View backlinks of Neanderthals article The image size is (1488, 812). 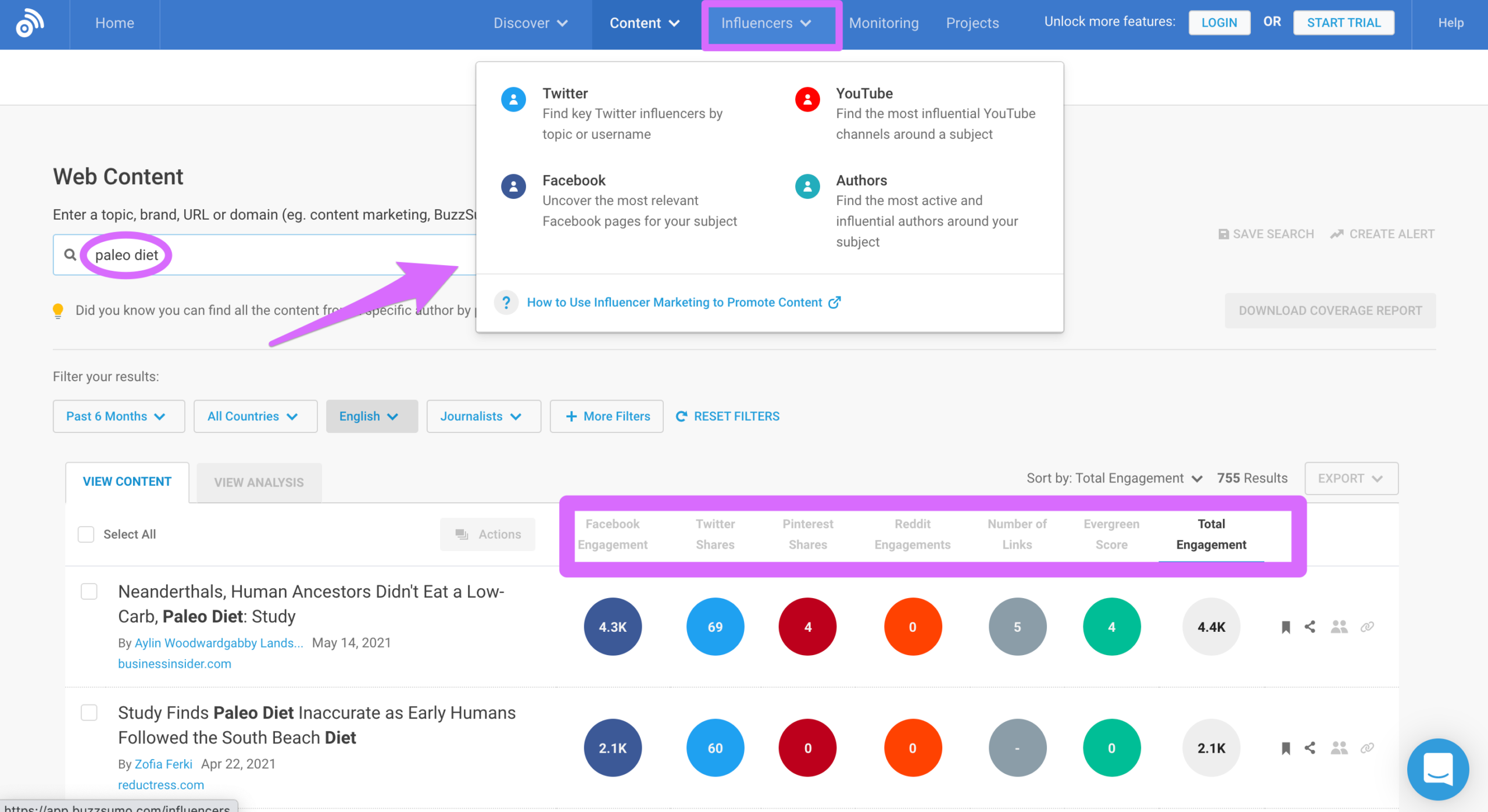coord(1367,627)
